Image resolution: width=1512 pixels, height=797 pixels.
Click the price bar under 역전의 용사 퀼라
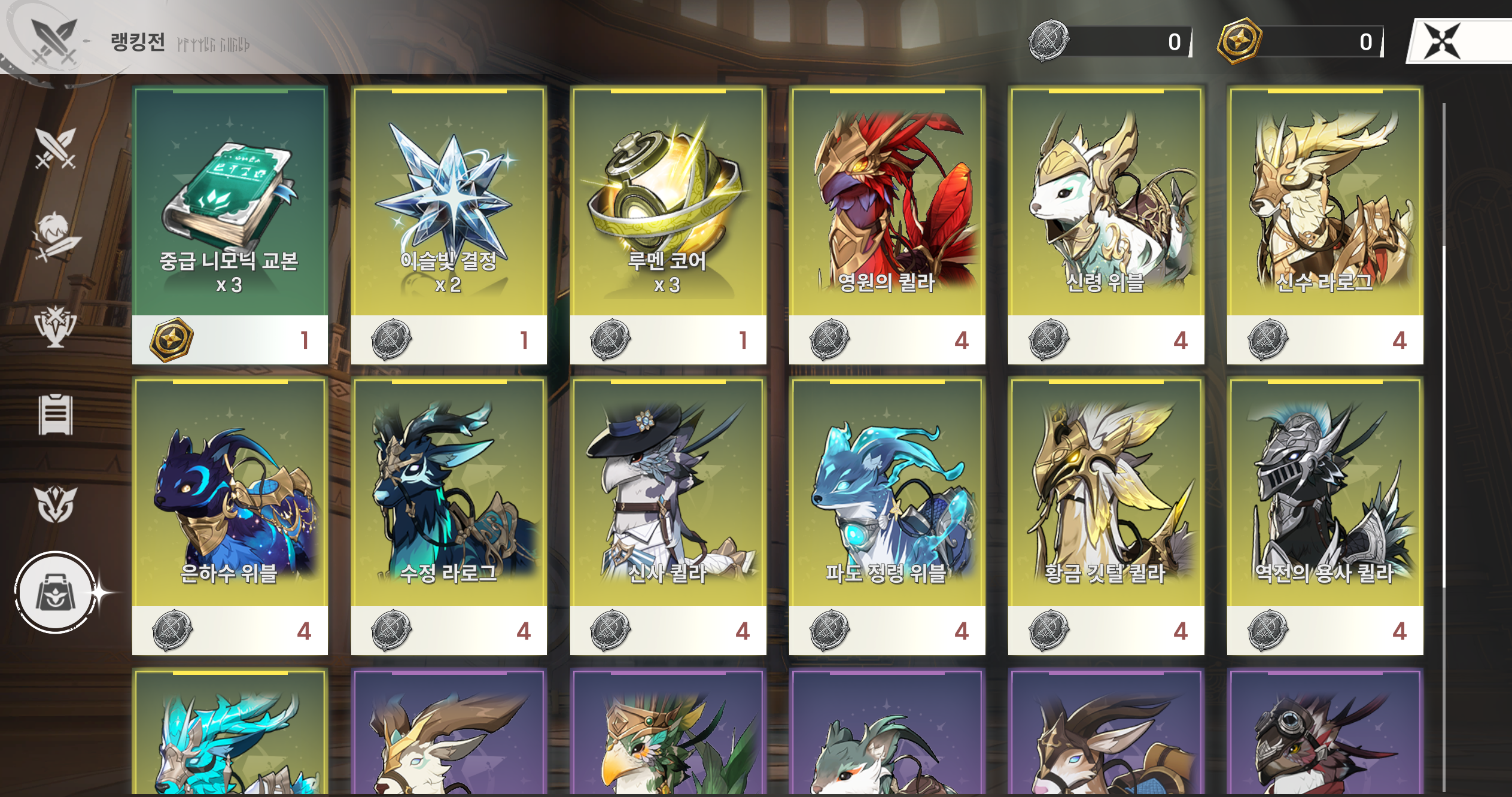1325,631
